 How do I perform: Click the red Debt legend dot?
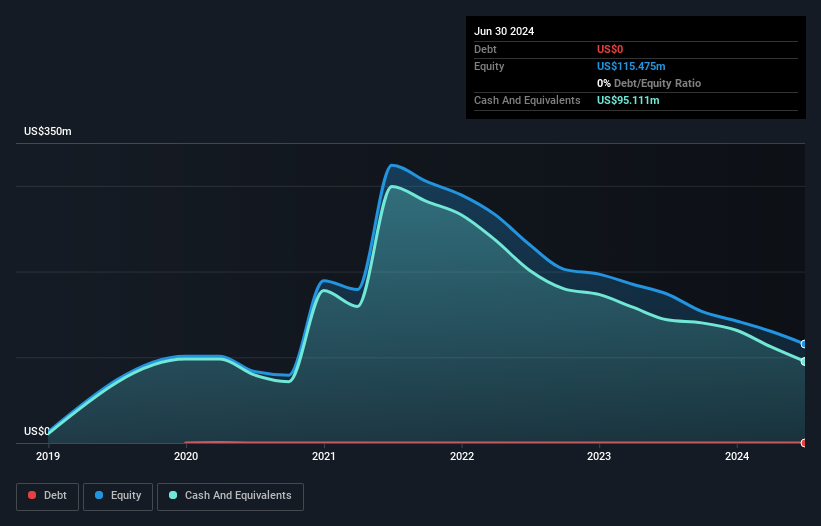point(32,495)
